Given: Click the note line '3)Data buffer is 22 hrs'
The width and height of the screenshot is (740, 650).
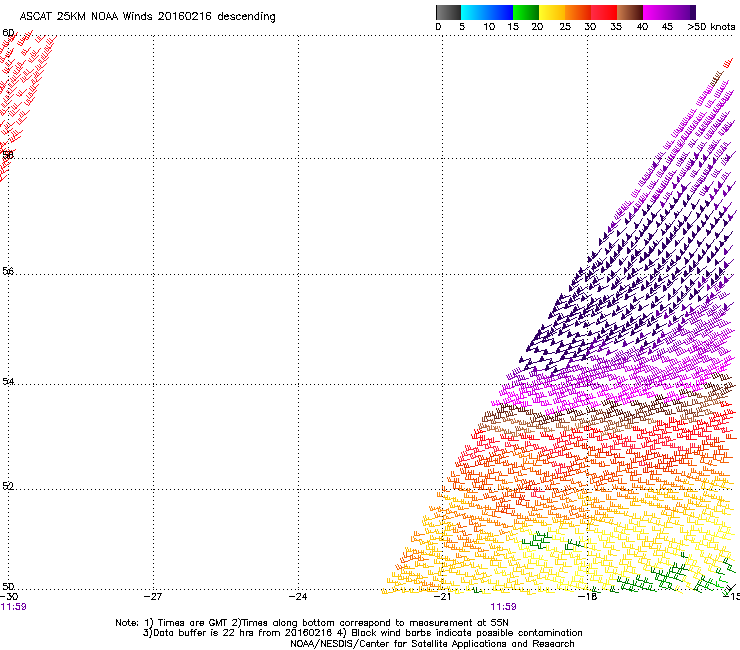Looking at the screenshot, I should point(362,633).
